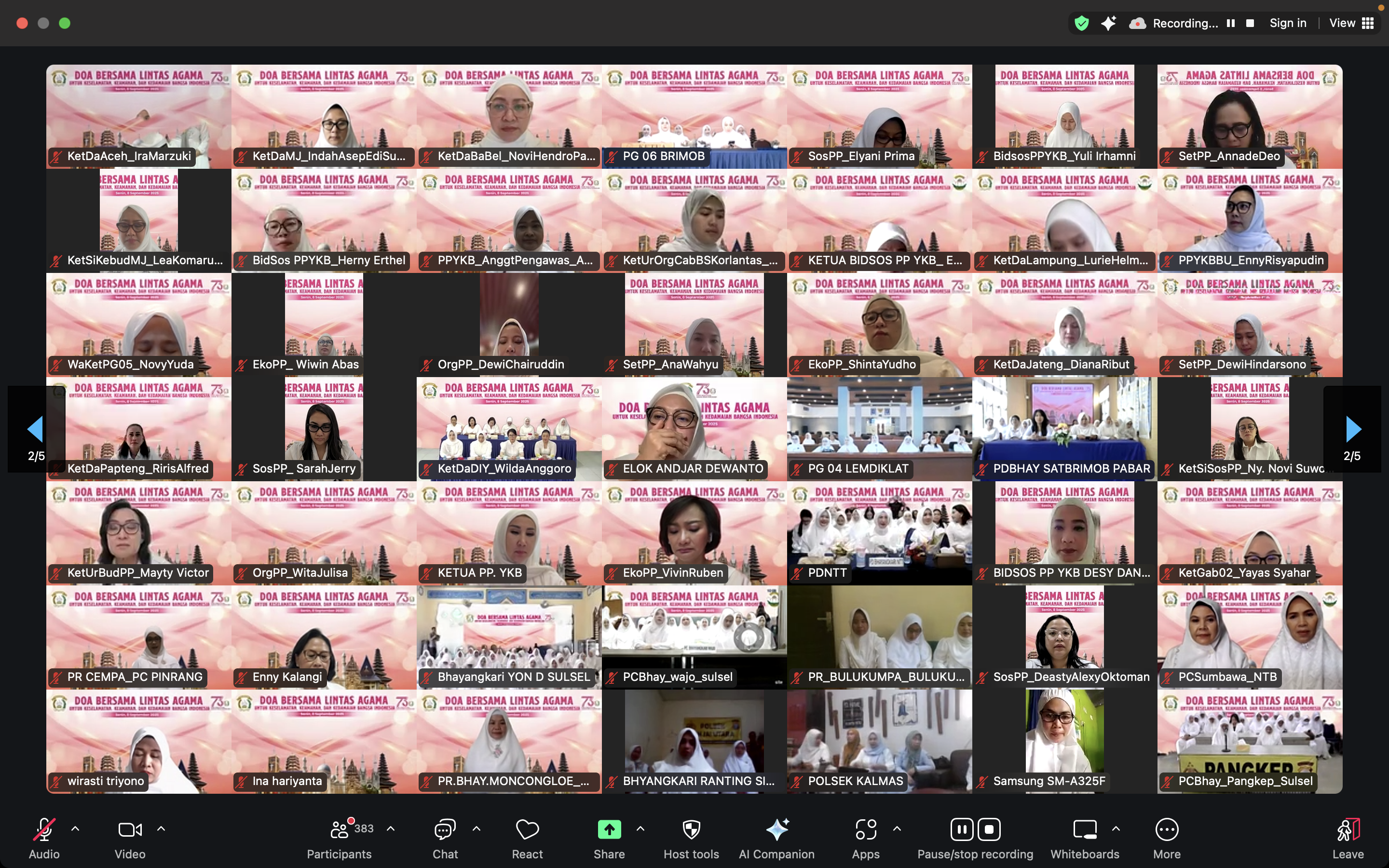The width and height of the screenshot is (1389, 868).
Task: Open View layout menu
Action: click(x=1351, y=23)
